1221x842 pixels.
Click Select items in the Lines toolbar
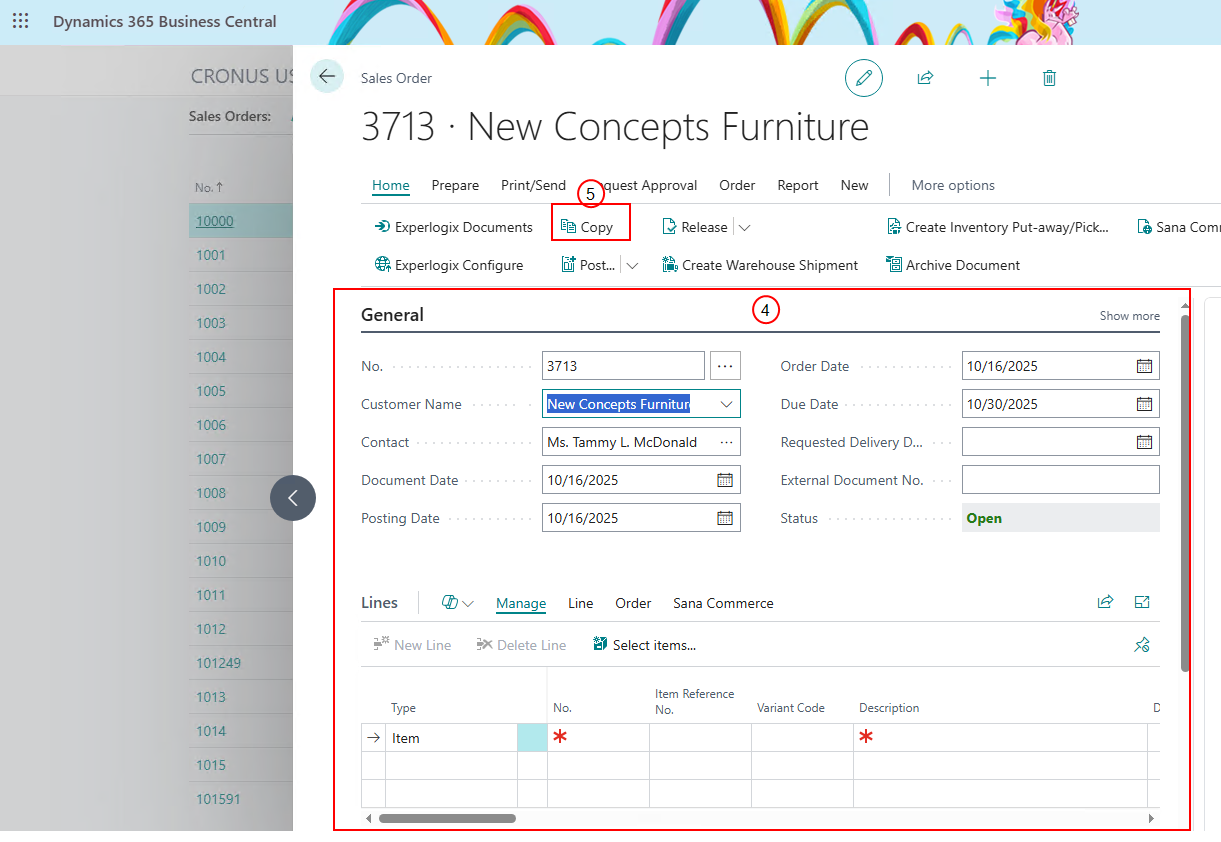click(x=644, y=645)
